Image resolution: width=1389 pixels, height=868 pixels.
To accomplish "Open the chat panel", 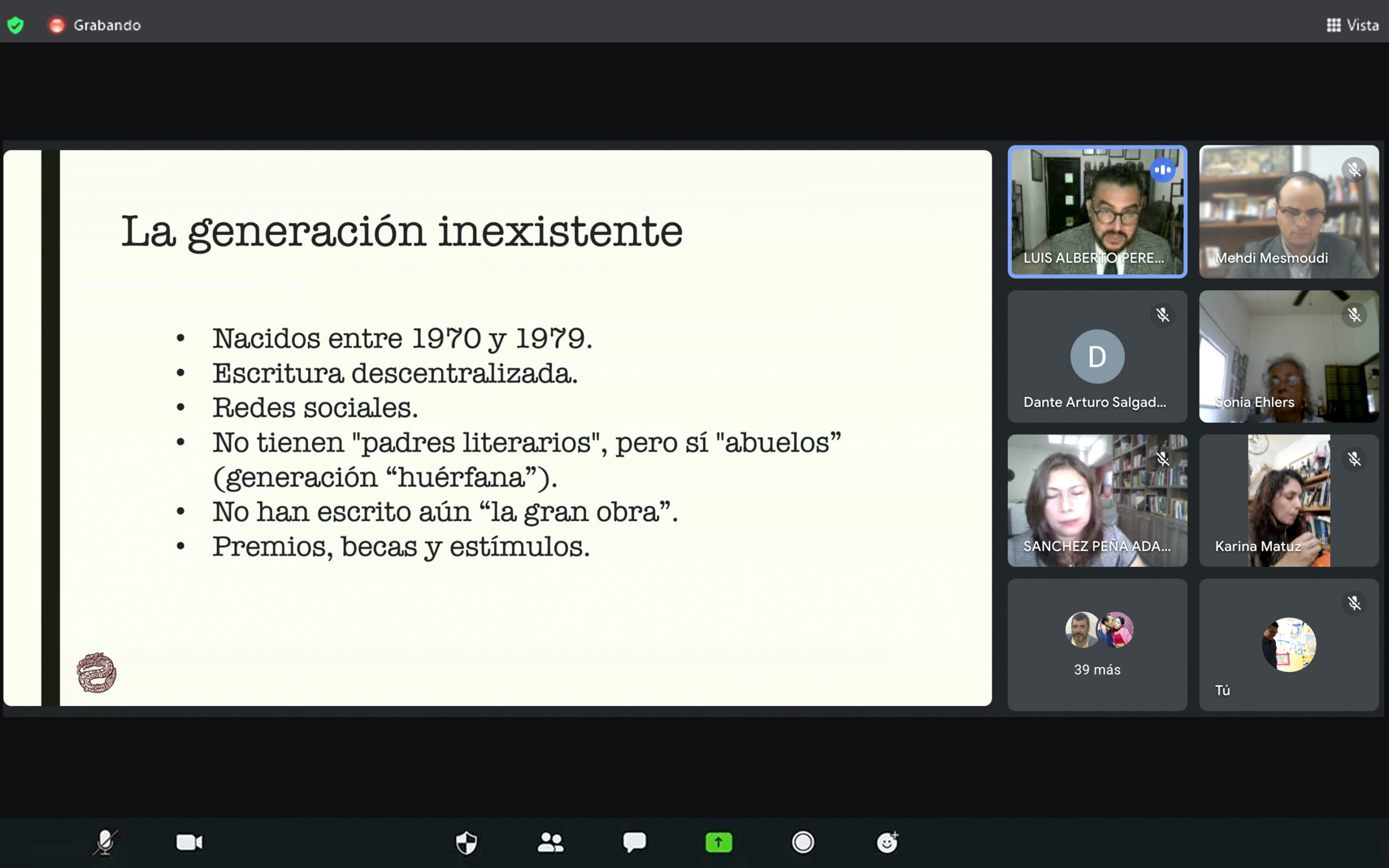I will (634, 842).
